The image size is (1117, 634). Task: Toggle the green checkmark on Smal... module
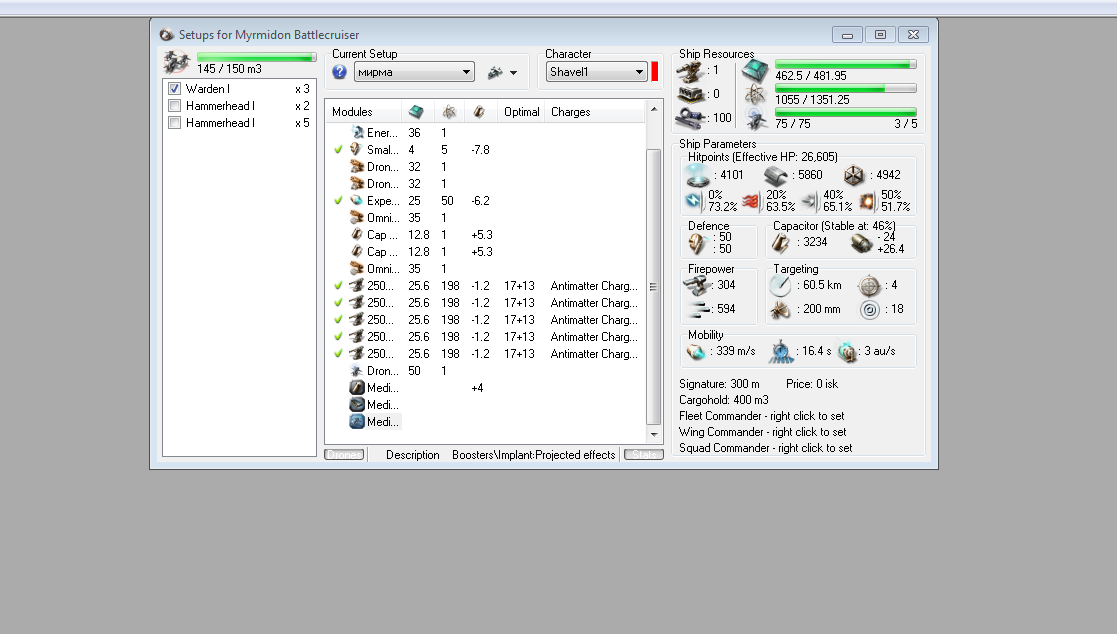tap(338, 150)
